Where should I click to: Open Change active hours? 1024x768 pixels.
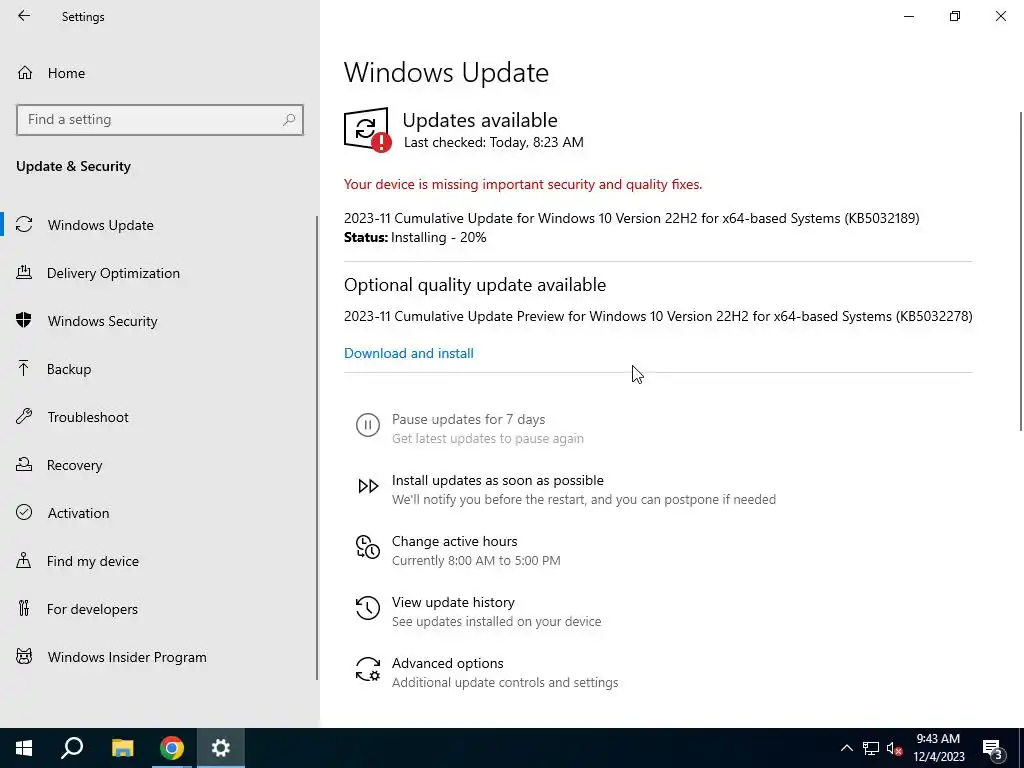[x=455, y=541]
